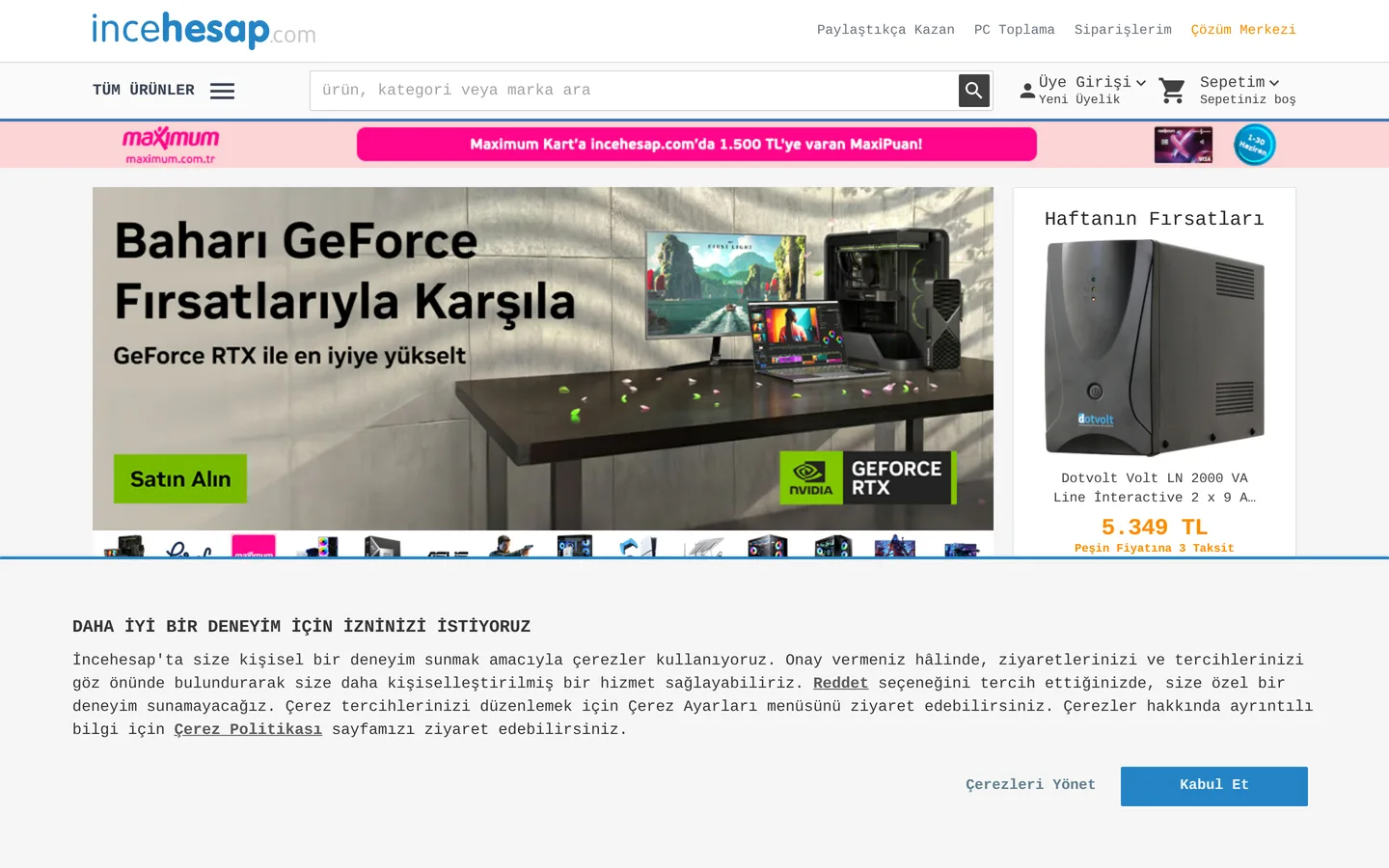Click the 5.349 TL price

[x=1155, y=527]
